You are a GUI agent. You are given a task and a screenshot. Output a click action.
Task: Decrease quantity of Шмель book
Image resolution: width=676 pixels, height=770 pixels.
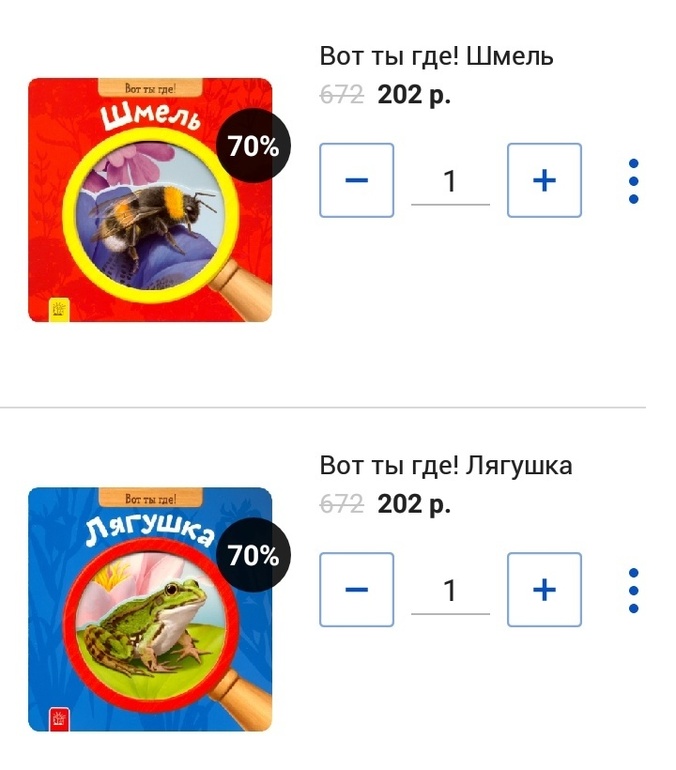(356, 180)
